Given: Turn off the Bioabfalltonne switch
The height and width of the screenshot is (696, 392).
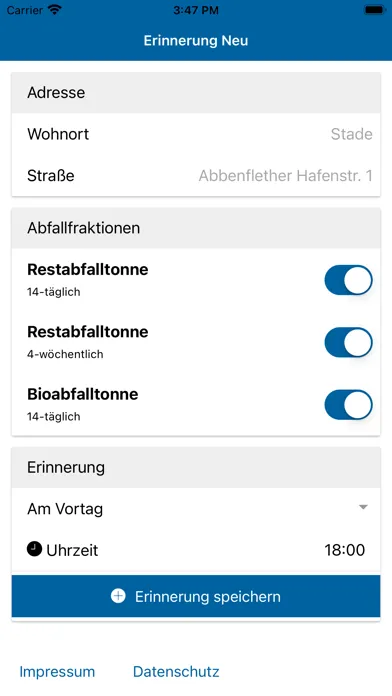Looking at the screenshot, I should pos(348,404).
